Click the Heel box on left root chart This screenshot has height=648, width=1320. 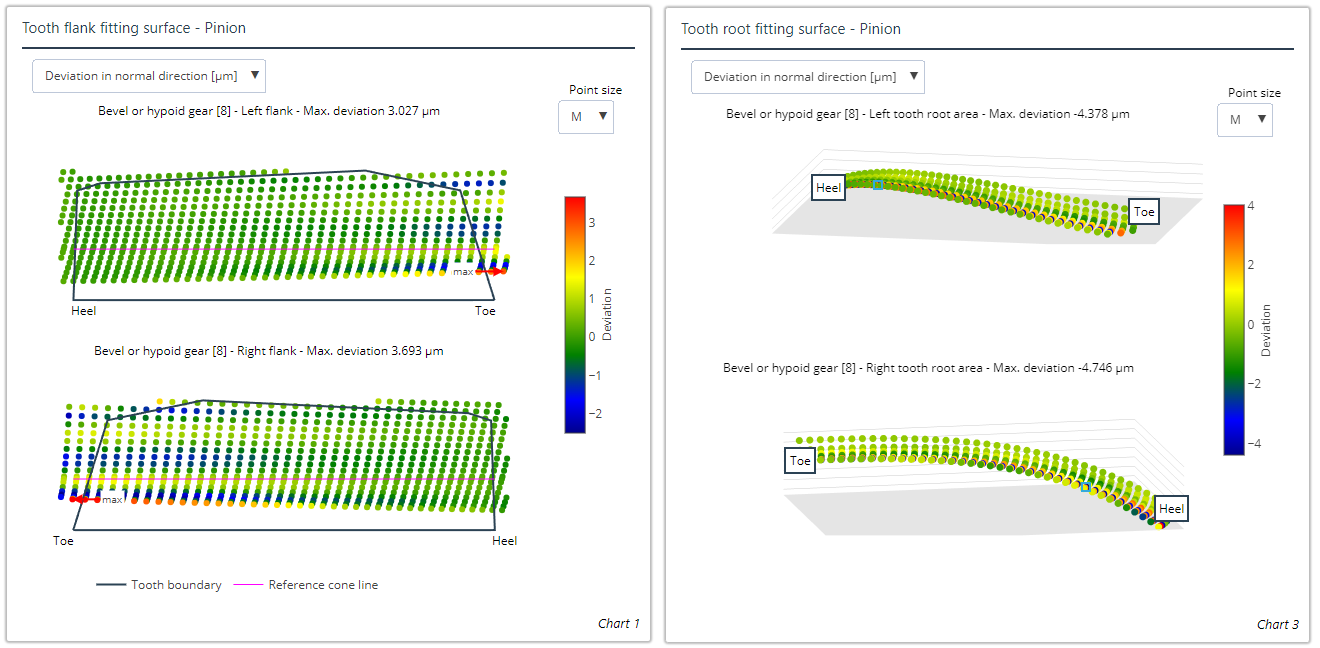[828, 188]
